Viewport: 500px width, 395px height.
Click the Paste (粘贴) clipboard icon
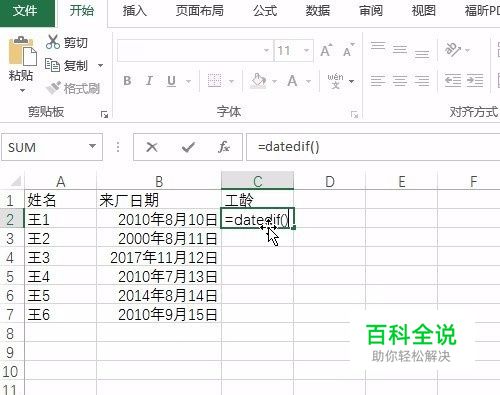tap(22, 51)
